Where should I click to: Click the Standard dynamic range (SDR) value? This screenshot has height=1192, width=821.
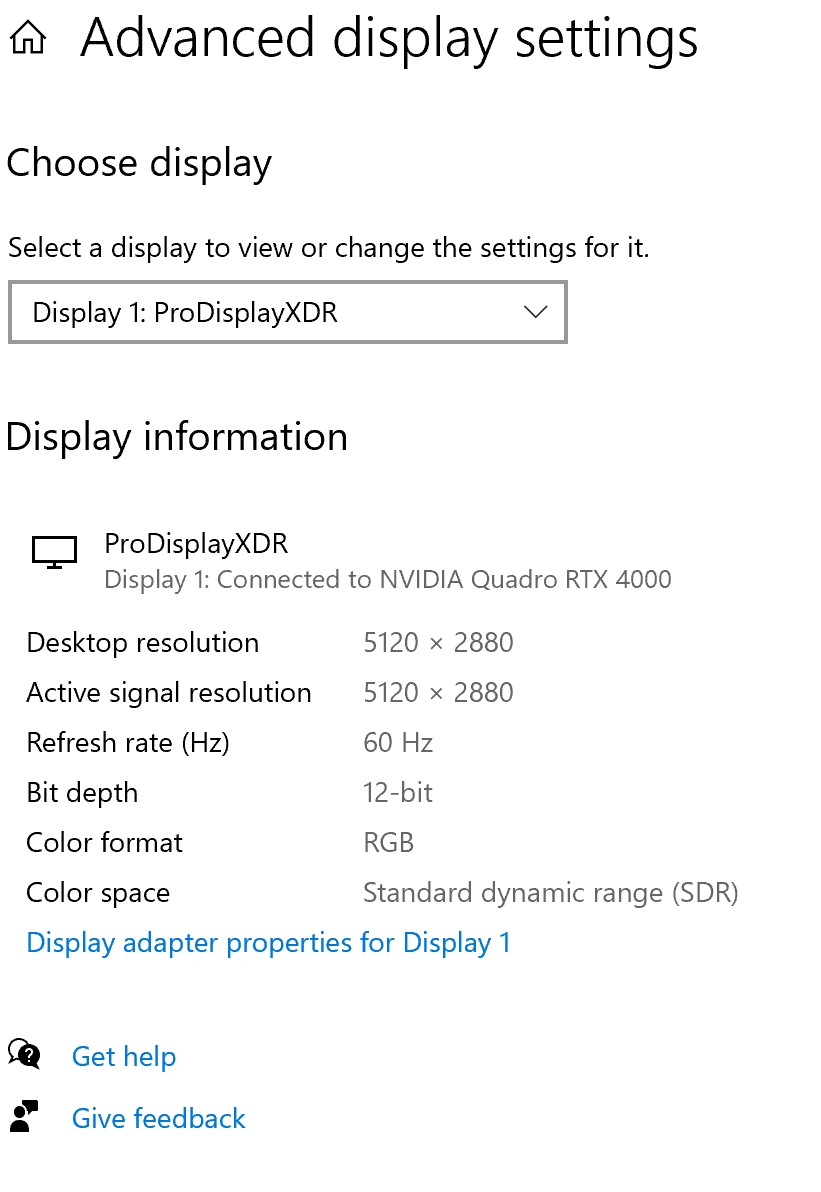click(x=551, y=892)
